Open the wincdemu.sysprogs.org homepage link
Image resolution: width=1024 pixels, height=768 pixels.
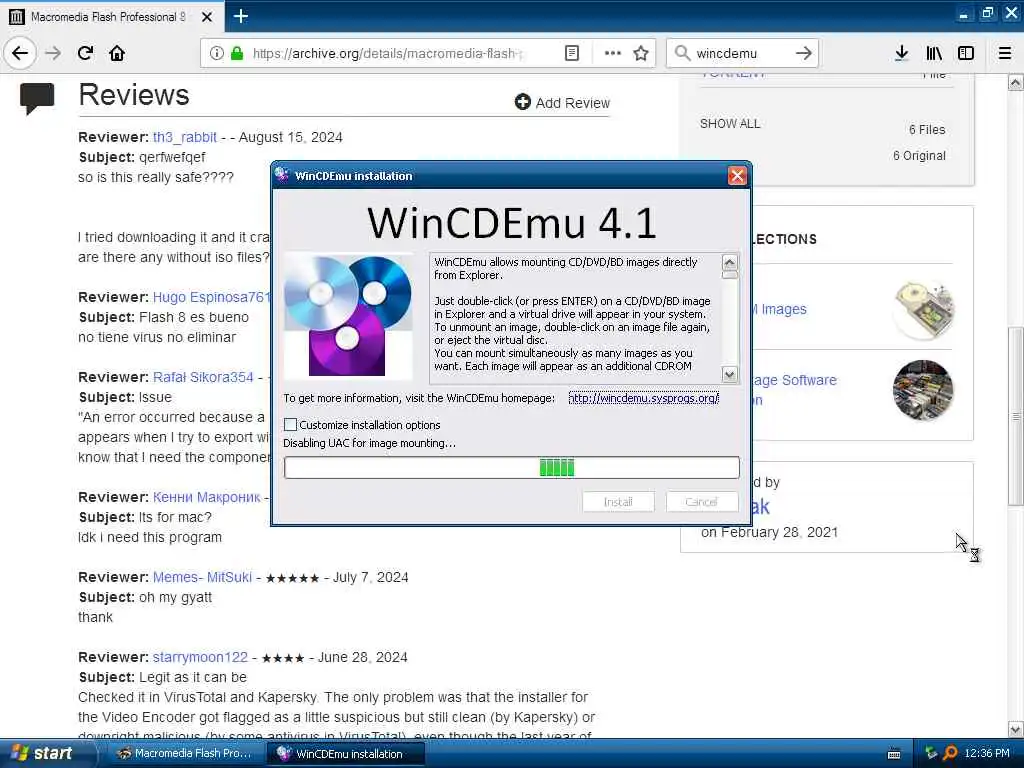pyautogui.click(x=643, y=398)
